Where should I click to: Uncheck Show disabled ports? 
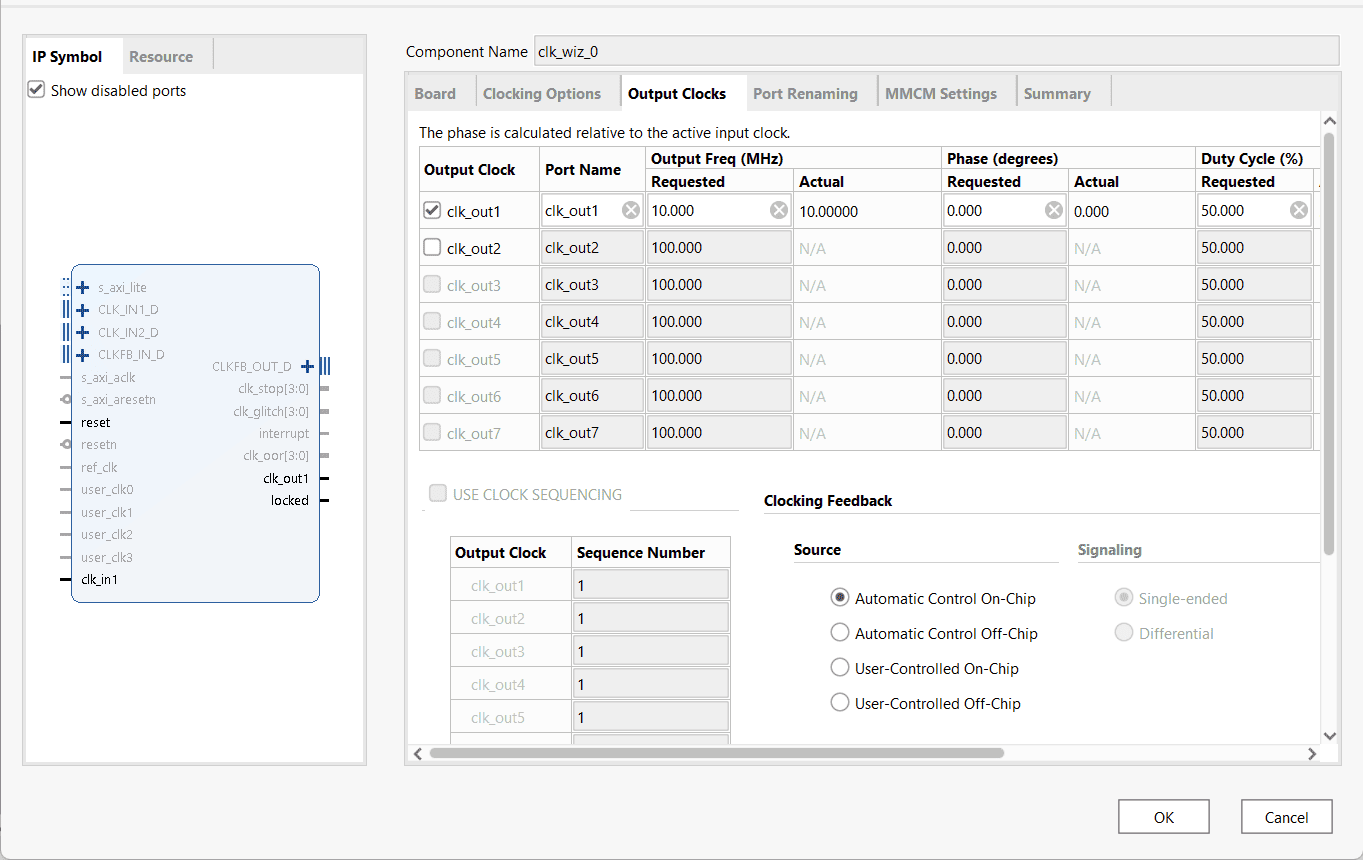coord(36,90)
